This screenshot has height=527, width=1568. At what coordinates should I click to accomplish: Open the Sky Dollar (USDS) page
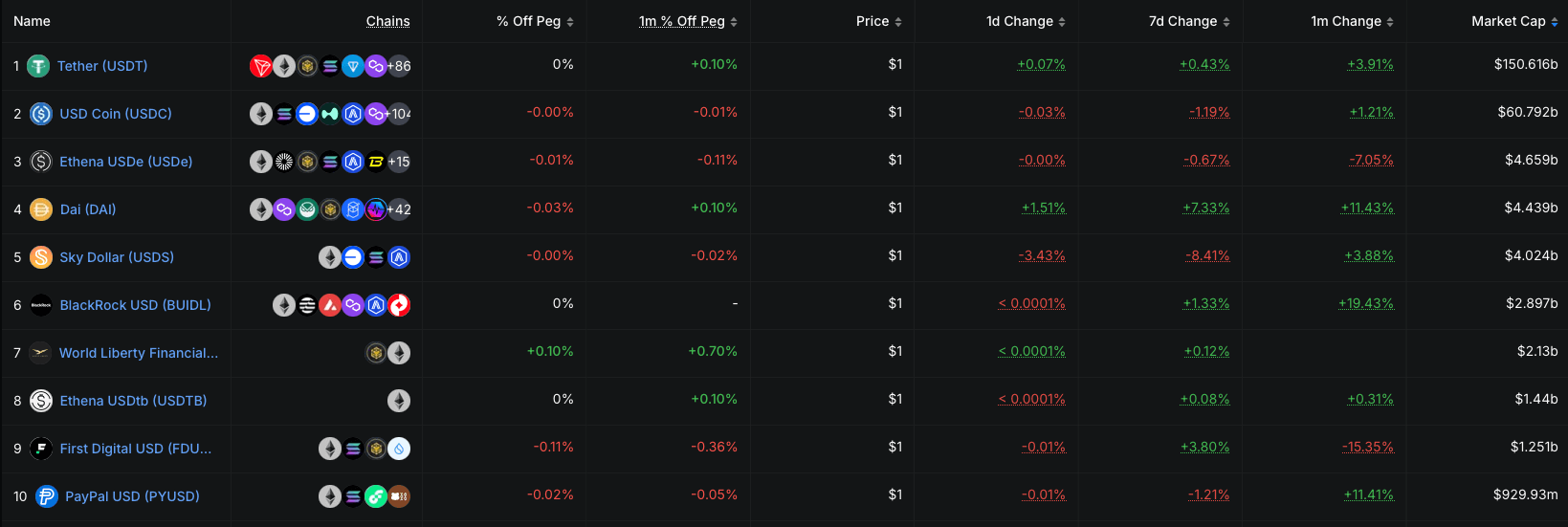[x=117, y=257]
